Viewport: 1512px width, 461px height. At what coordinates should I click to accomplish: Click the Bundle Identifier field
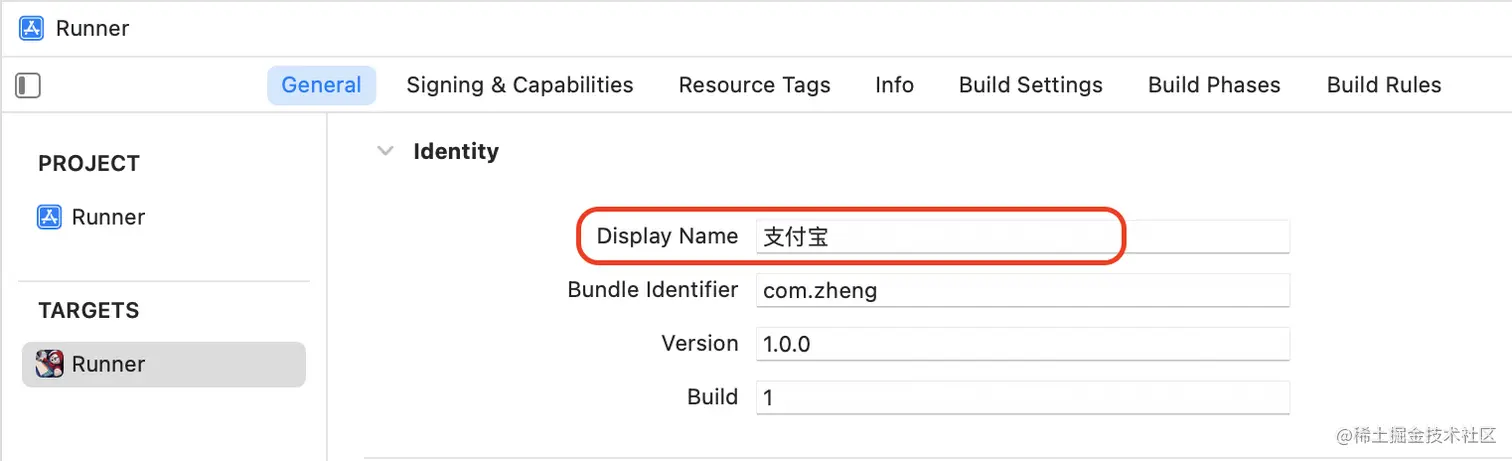[x=1022, y=290]
